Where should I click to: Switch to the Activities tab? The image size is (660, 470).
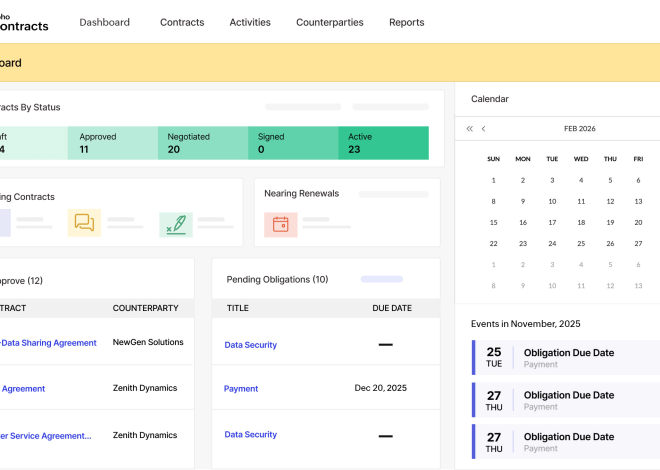(250, 22)
